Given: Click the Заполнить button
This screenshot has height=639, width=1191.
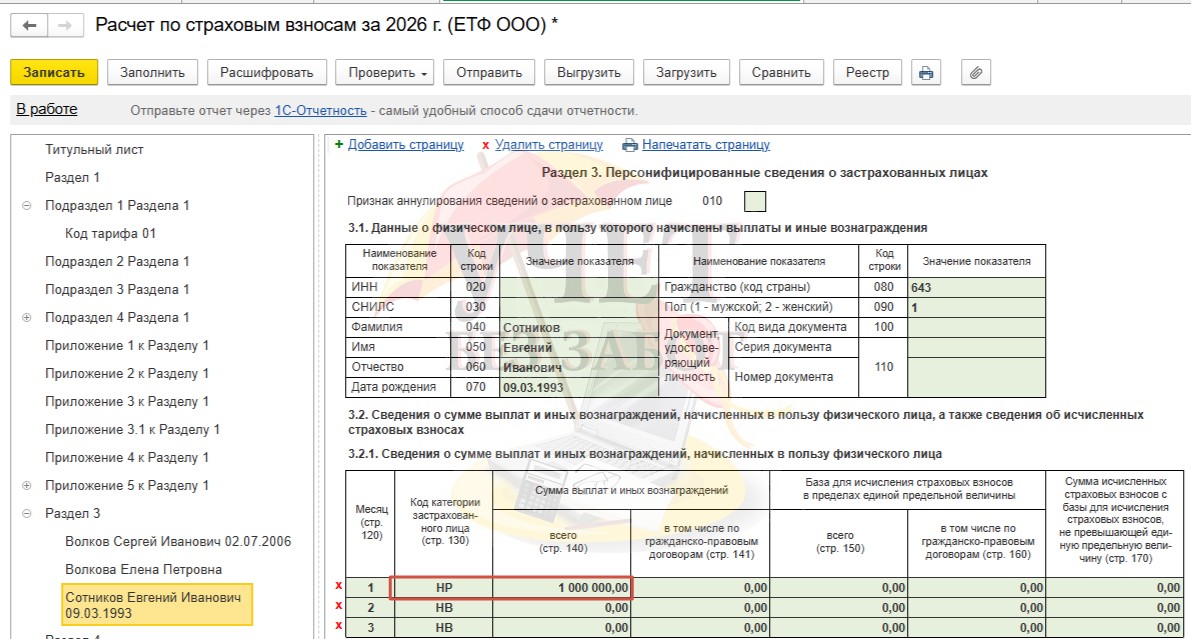Looking at the screenshot, I should coord(152,73).
